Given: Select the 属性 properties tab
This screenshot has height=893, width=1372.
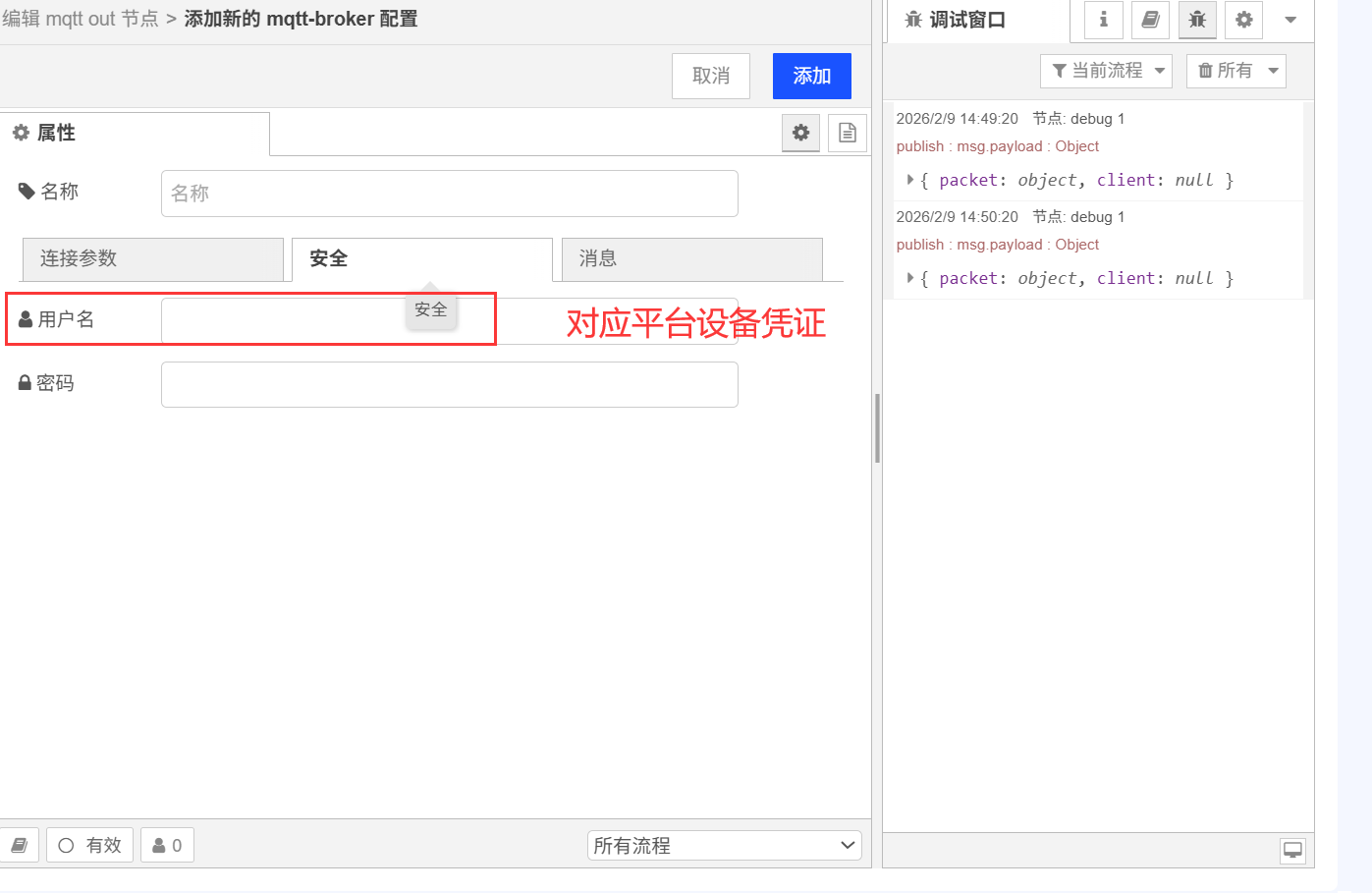Looking at the screenshot, I should pos(135,134).
